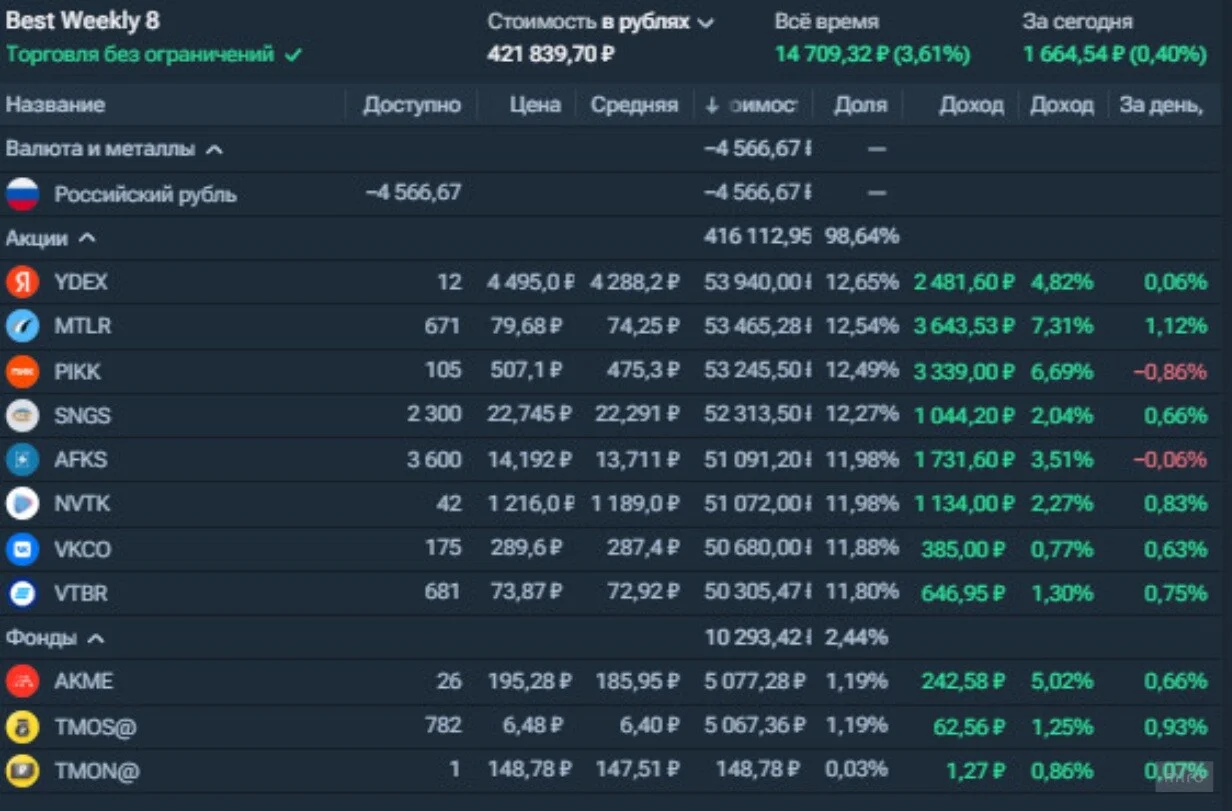Click the Всё время profit value
This screenshot has height=811, width=1232.
[x=872, y=54]
